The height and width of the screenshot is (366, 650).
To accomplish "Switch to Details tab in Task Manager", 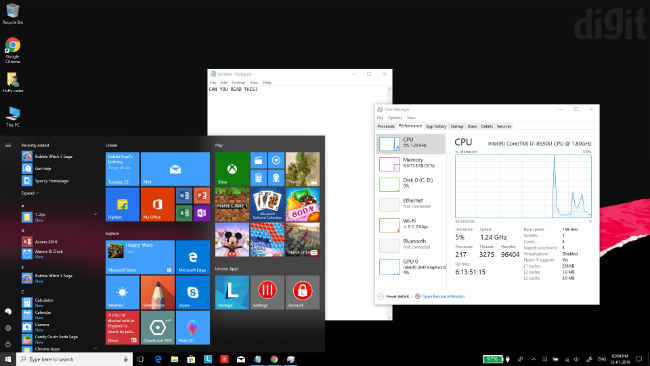I will tap(487, 126).
